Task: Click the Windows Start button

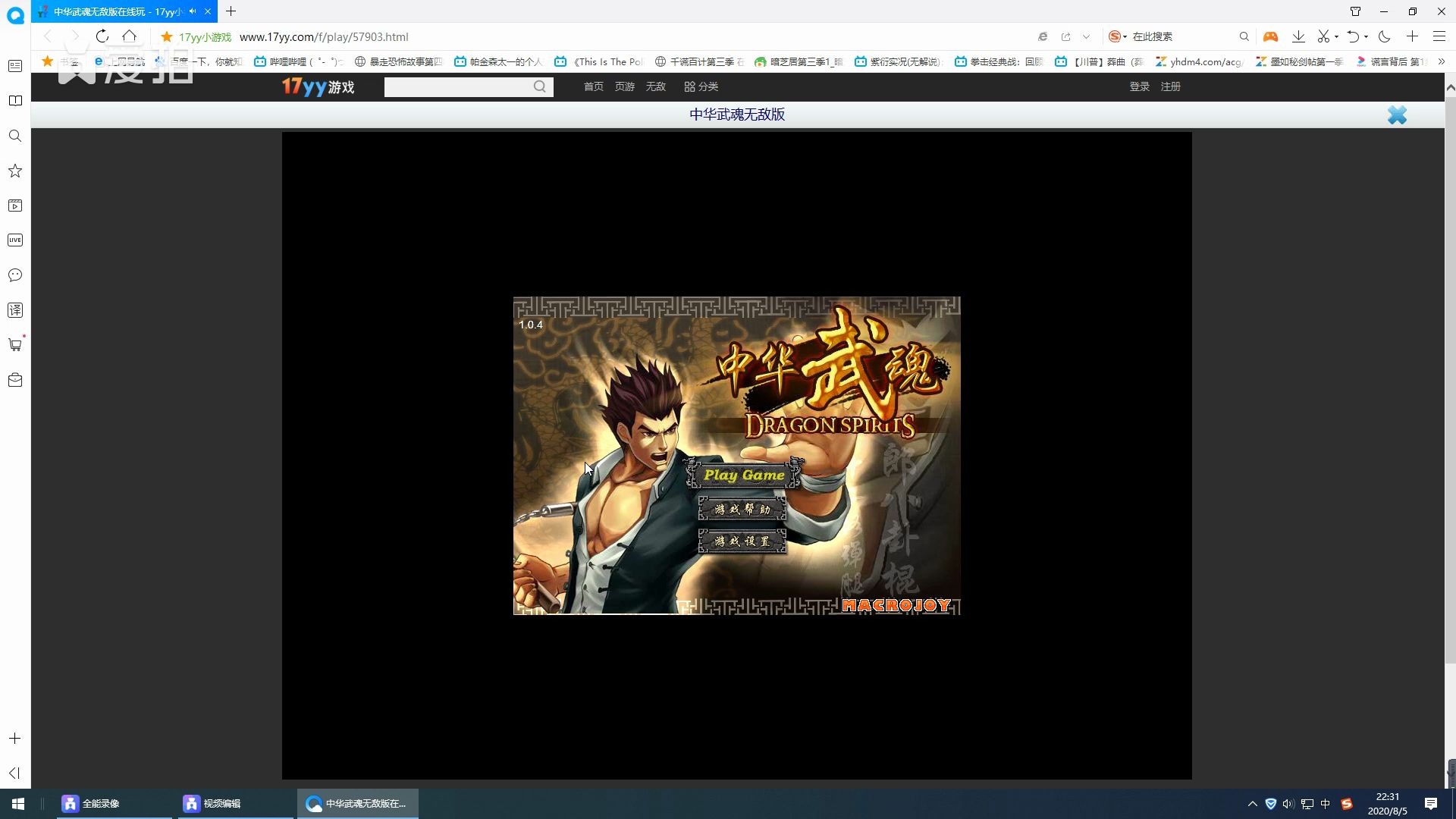Action: (x=18, y=803)
